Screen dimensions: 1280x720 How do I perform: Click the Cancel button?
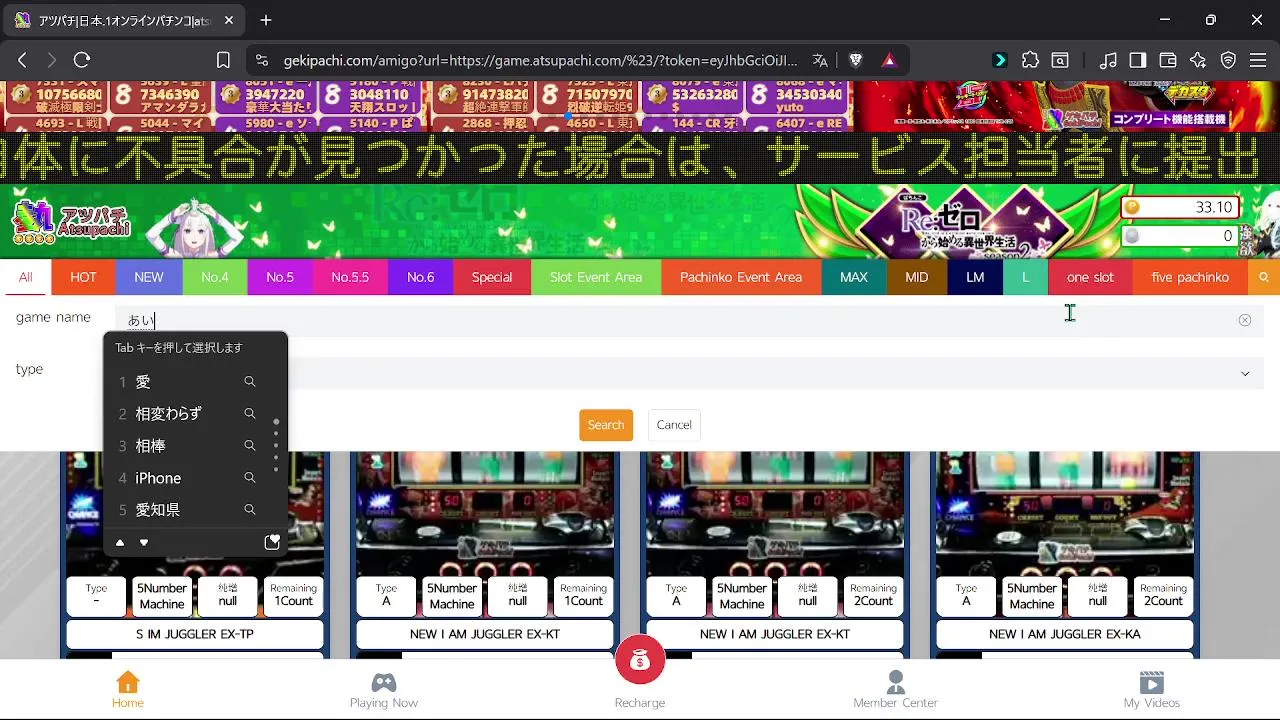[x=674, y=425]
